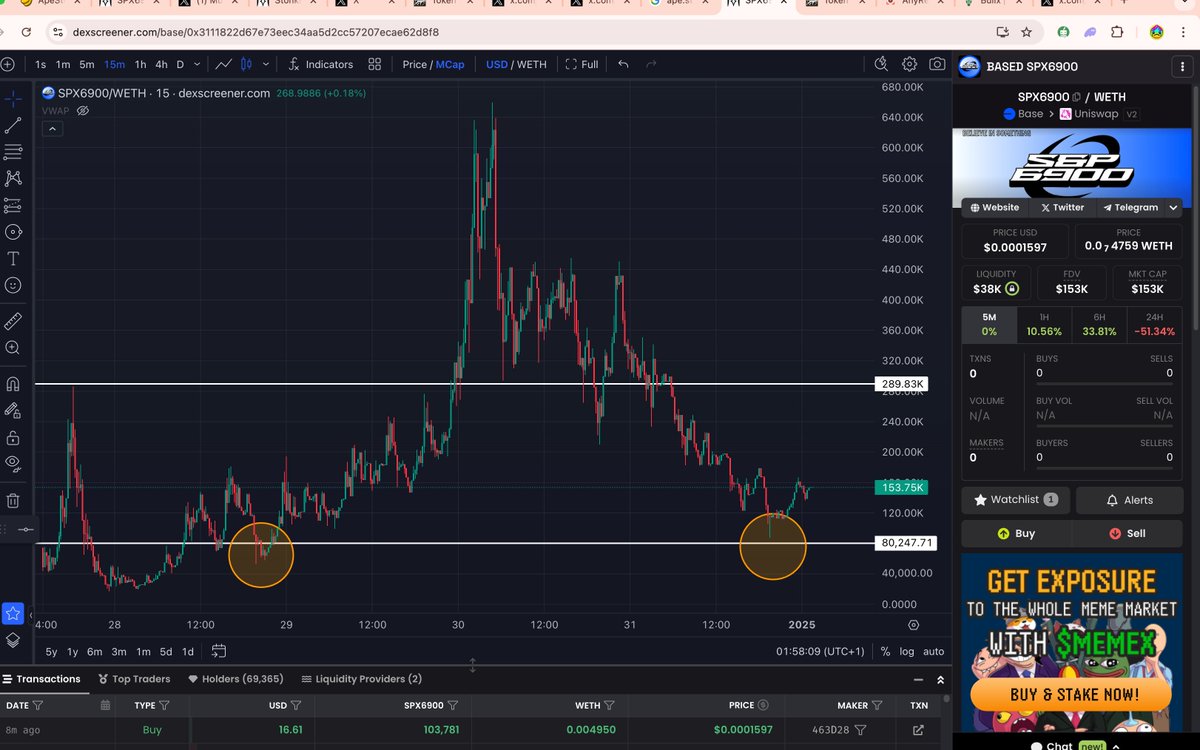Open the token Website link
The image size is (1200, 750).
pyautogui.click(x=995, y=208)
